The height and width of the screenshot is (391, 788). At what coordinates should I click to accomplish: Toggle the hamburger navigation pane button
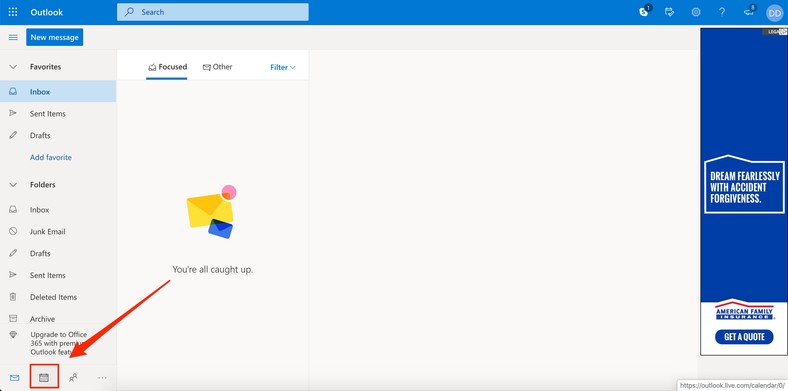pos(14,37)
